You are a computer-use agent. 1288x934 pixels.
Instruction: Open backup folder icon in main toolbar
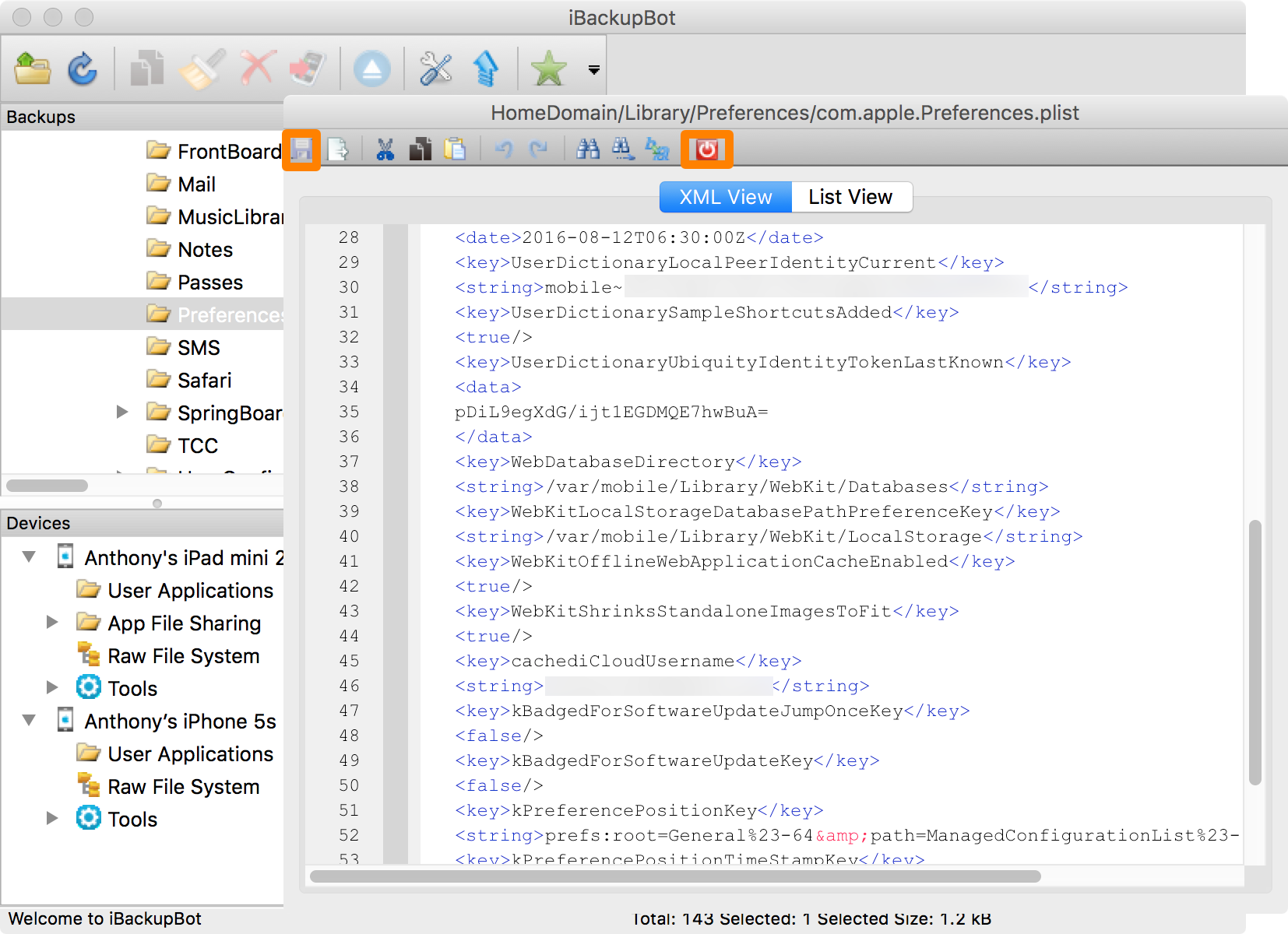pos(33,68)
